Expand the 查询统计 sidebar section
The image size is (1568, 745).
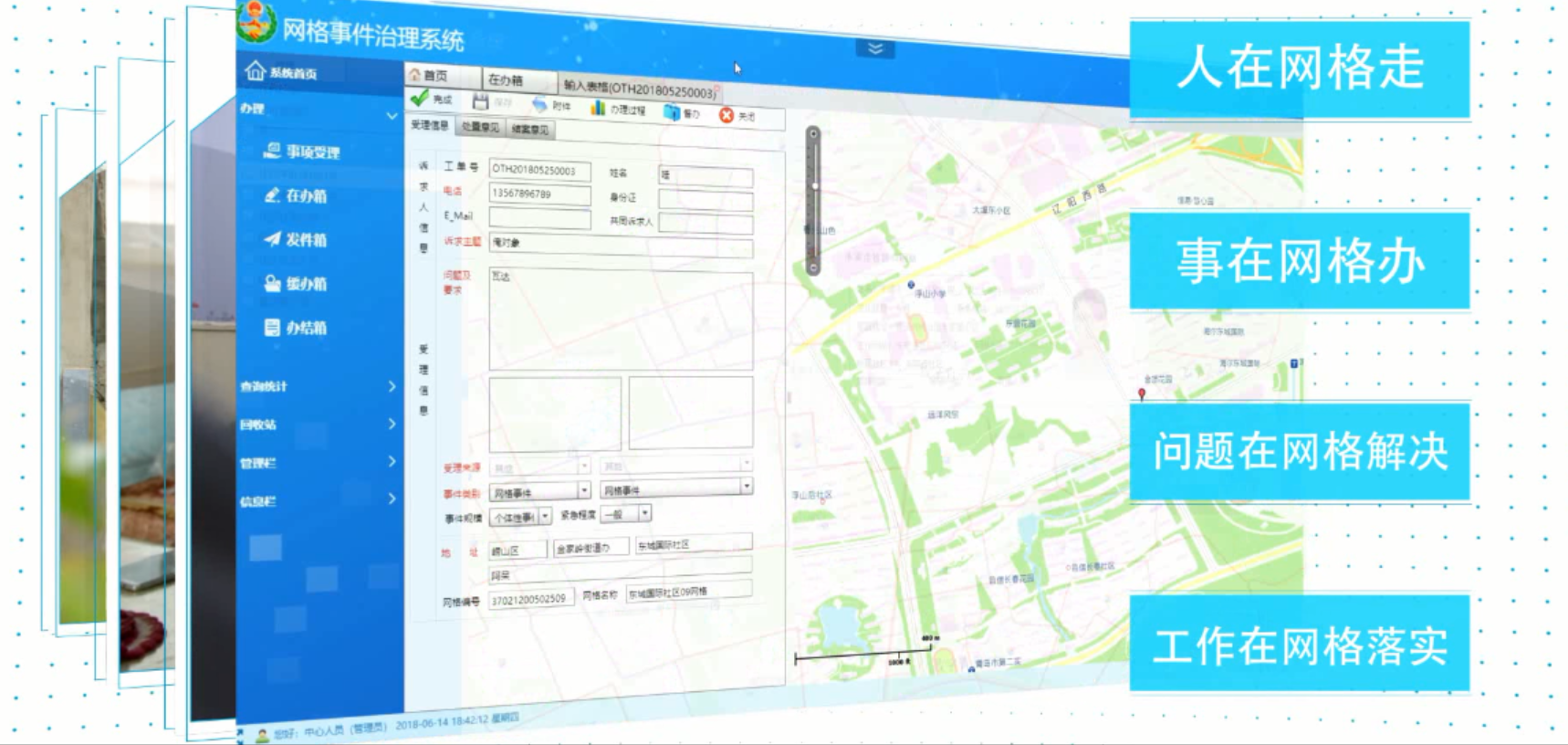tap(392, 386)
